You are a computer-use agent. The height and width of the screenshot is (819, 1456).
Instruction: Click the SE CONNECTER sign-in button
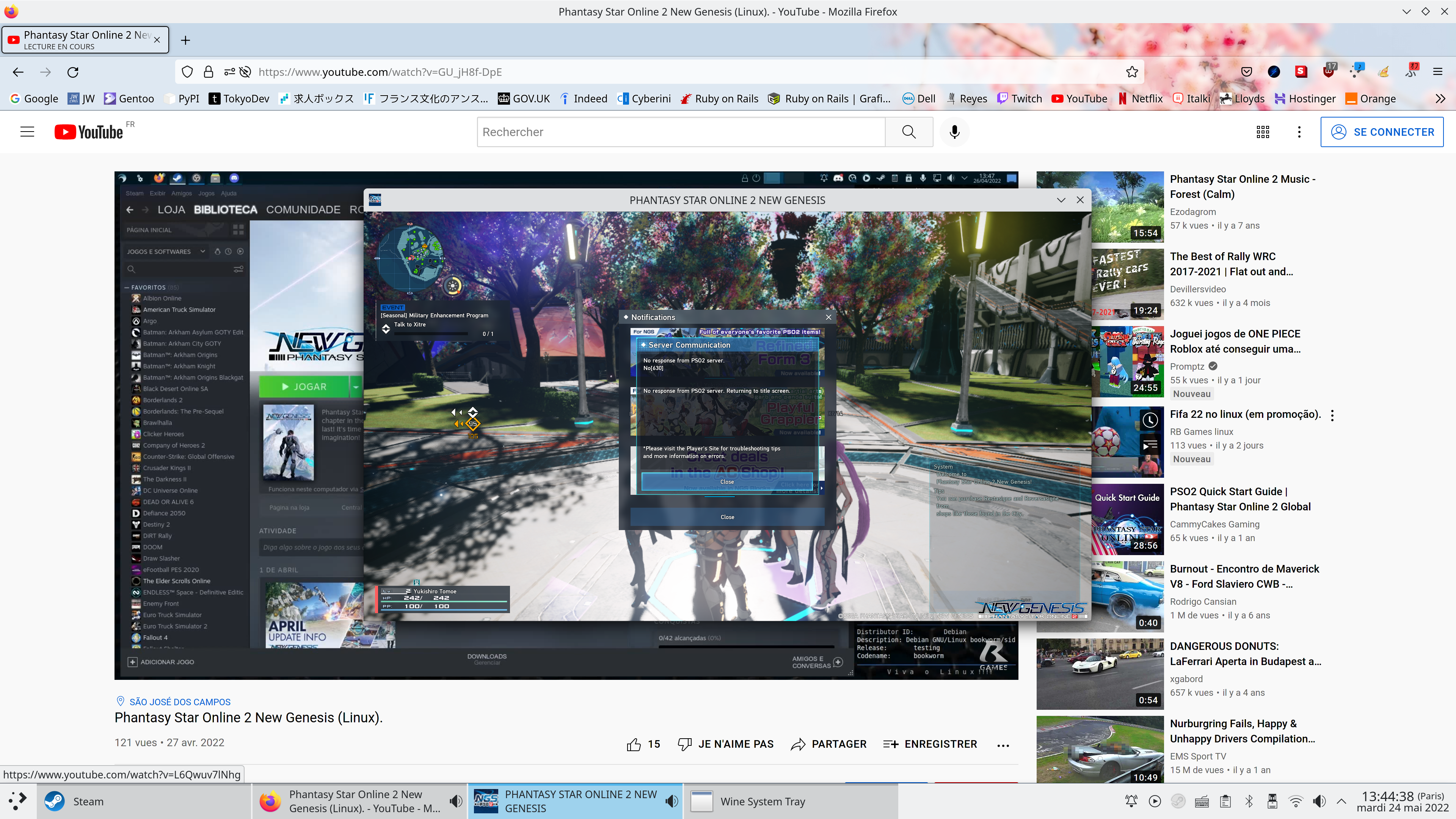[1382, 132]
